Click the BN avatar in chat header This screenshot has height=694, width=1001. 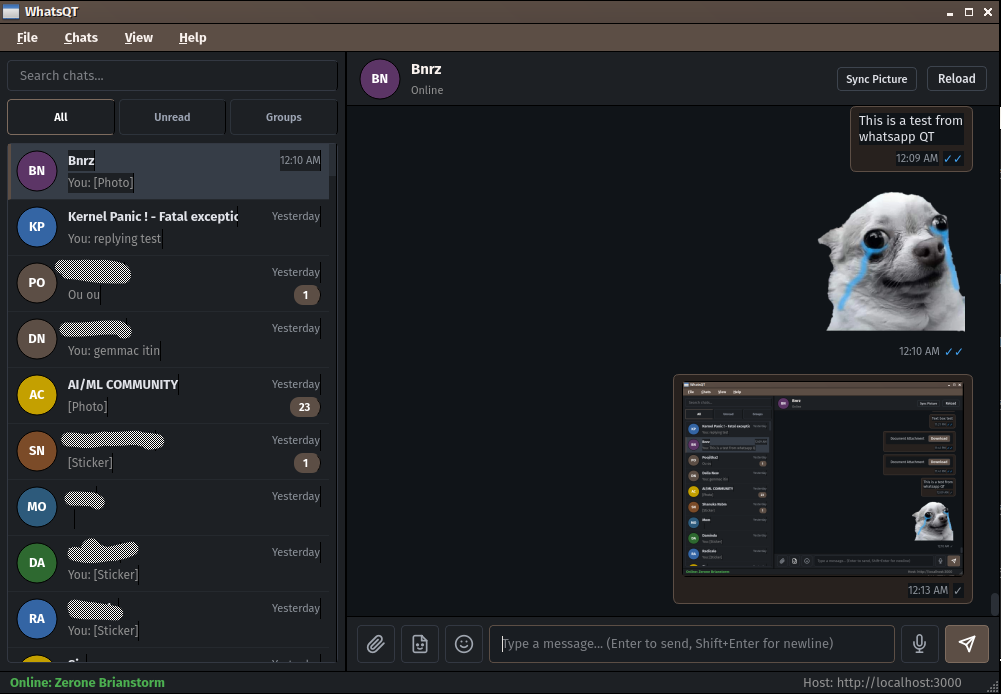380,79
